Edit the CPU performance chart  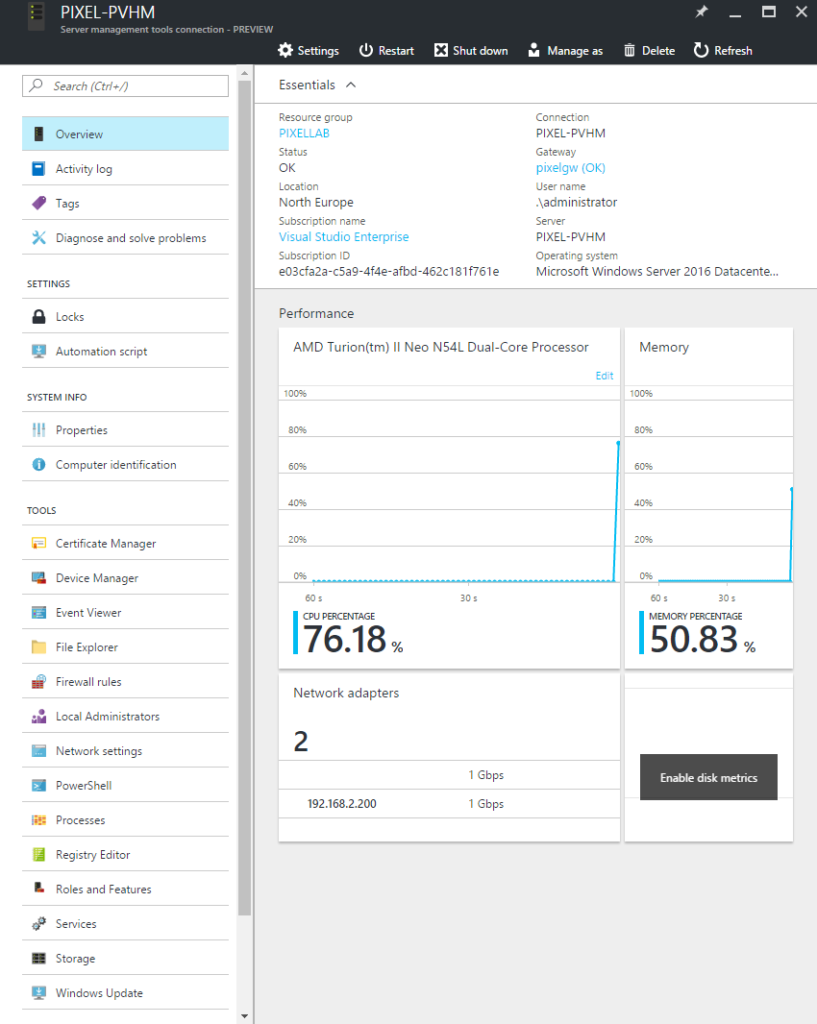604,375
